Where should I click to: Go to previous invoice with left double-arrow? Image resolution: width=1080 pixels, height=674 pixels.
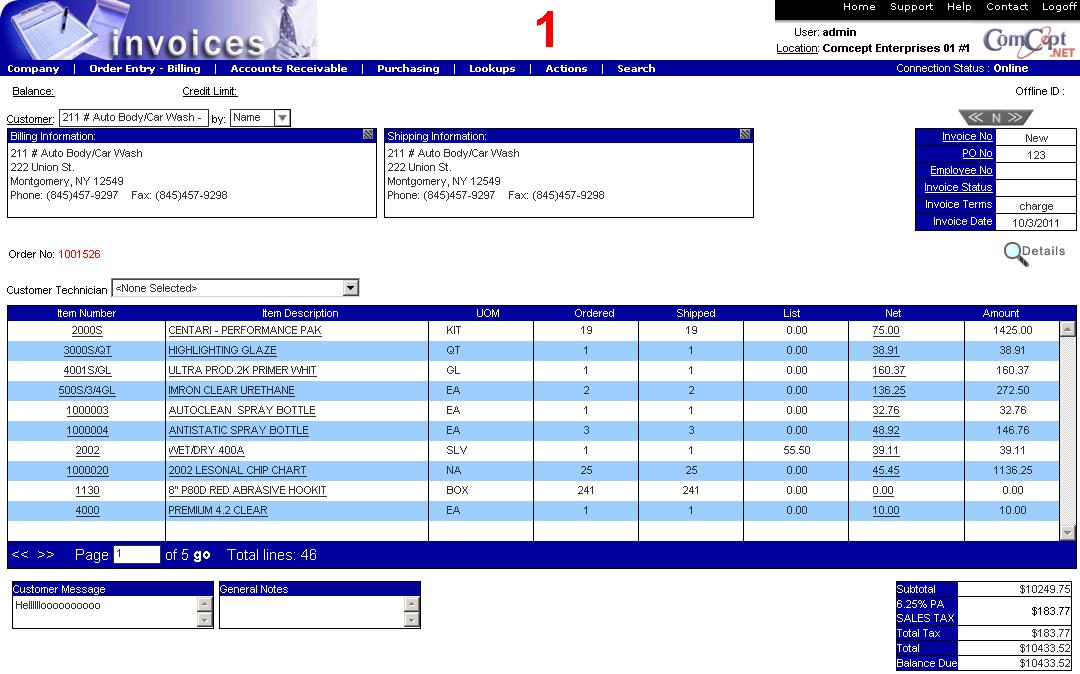pyautogui.click(x=976, y=118)
